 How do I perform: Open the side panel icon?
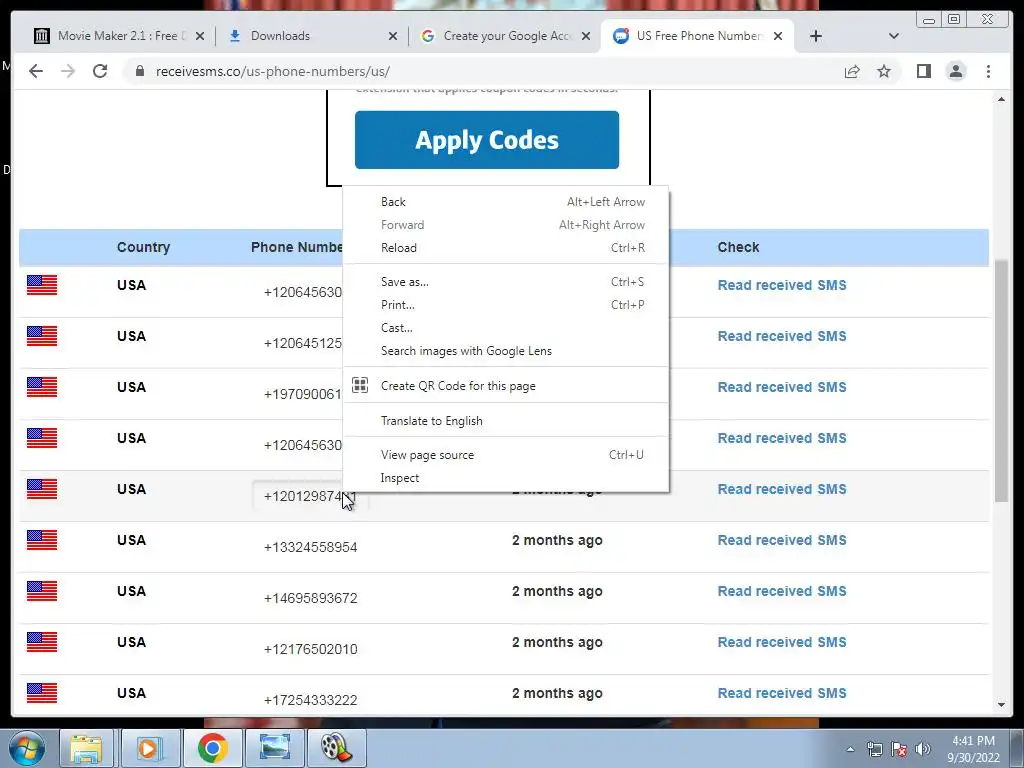point(923,71)
